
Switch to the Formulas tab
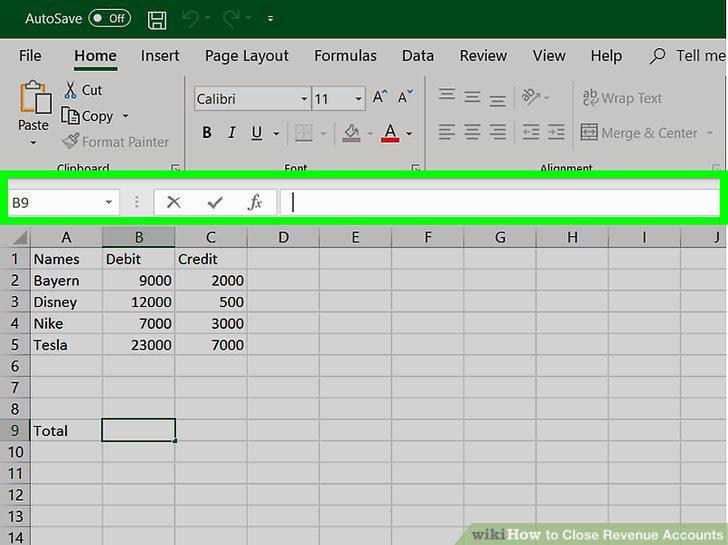click(345, 56)
